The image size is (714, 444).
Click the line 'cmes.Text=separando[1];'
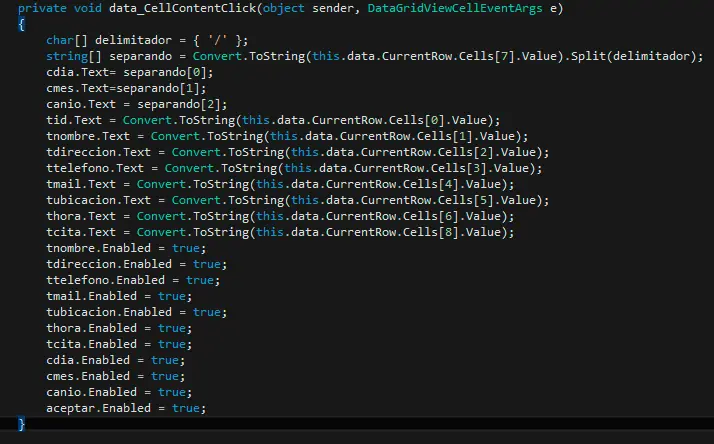pyautogui.click(x=126, y=88)
